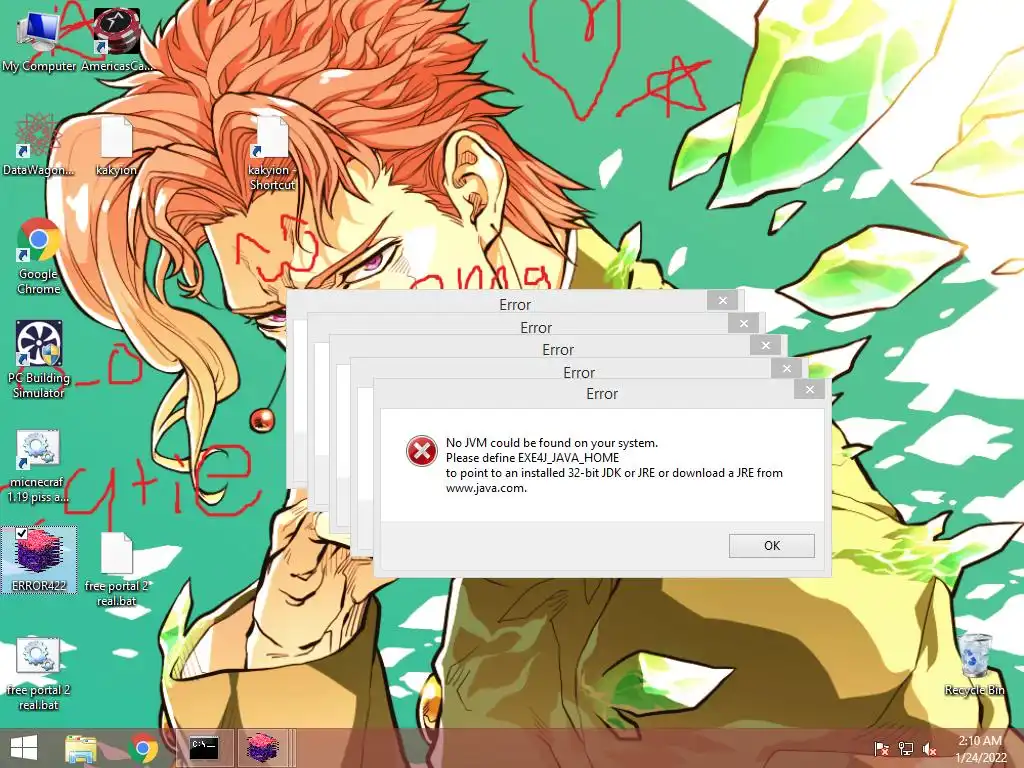Viewport: 1024px width, 768px height.
Task: Switch to ERROR422 taskbar window
Action: coord(263,748)
